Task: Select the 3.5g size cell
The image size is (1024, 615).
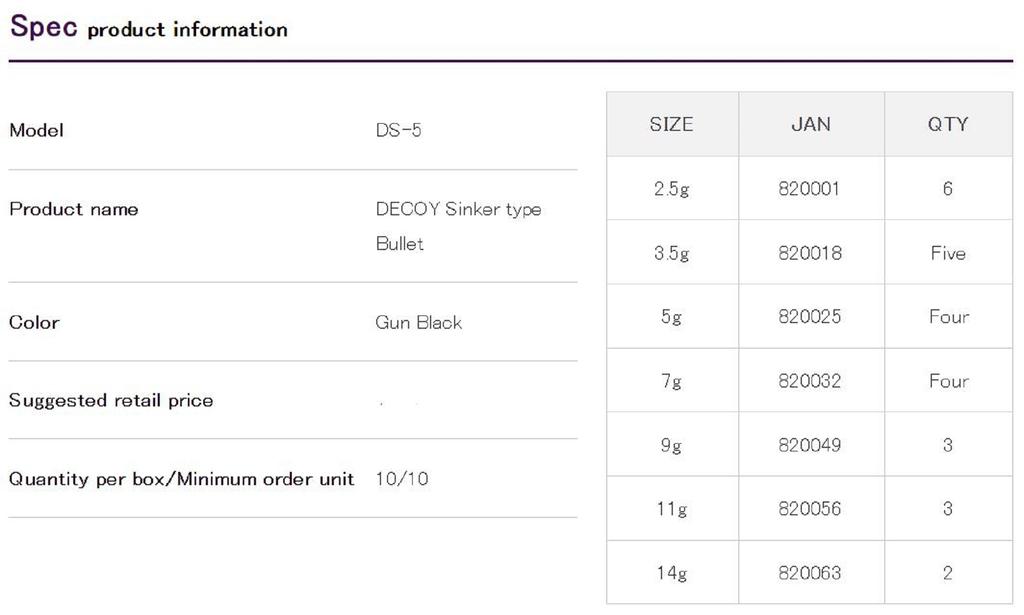Action: (671, 253)
